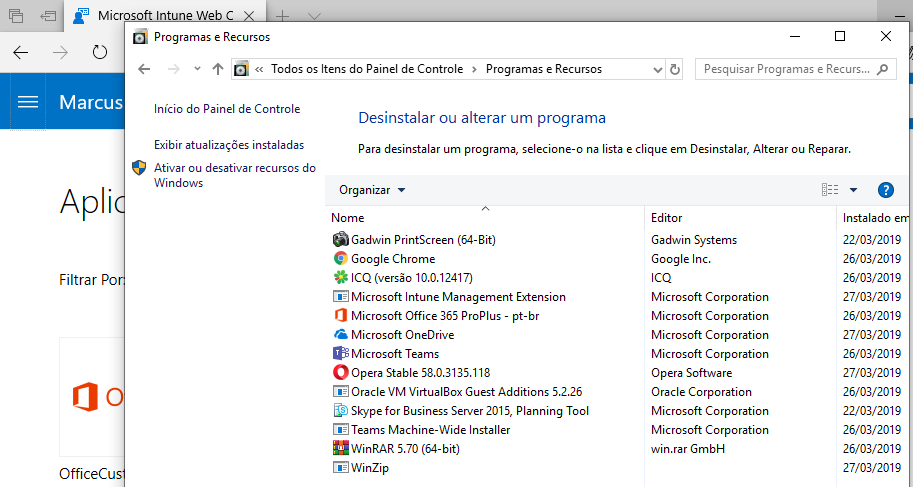Viewport: 913px width, 487px height.
Task: Expand the view options dropdown arrow
Action: point(853,190)
